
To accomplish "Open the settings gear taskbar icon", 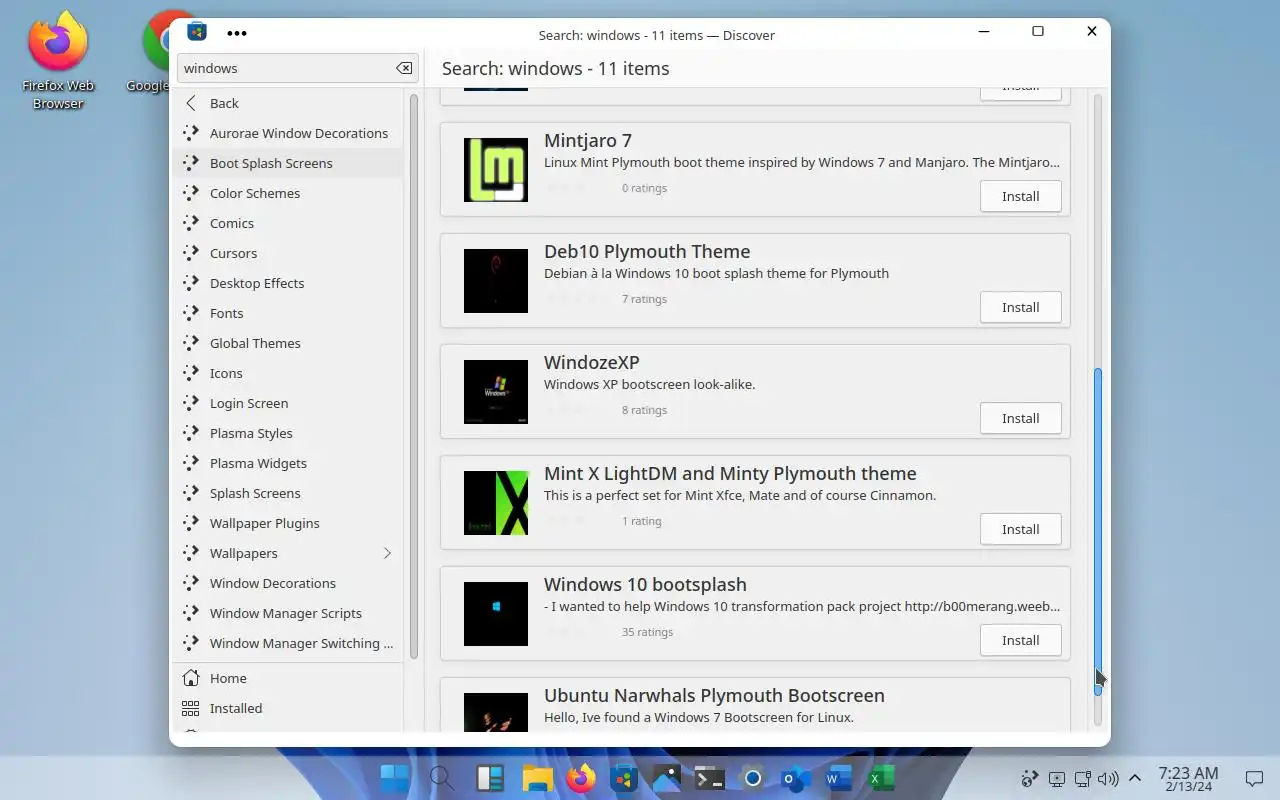I will pyautogui.click(x=753, y=778).
